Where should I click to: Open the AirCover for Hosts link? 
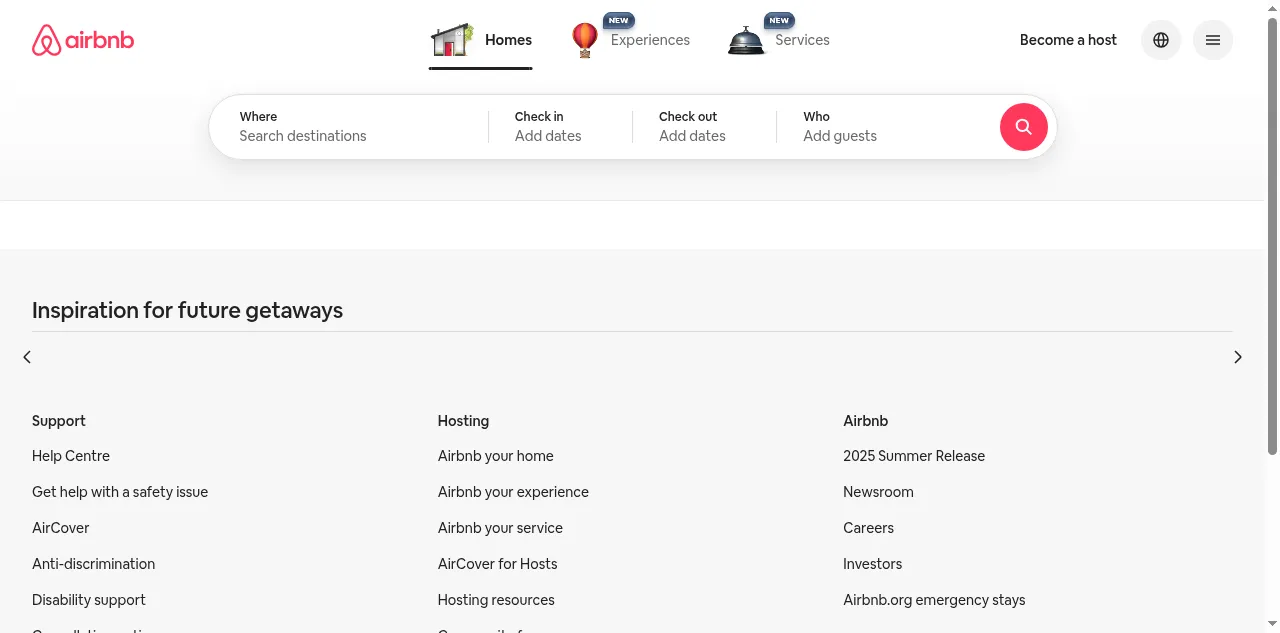coord(497,564)
